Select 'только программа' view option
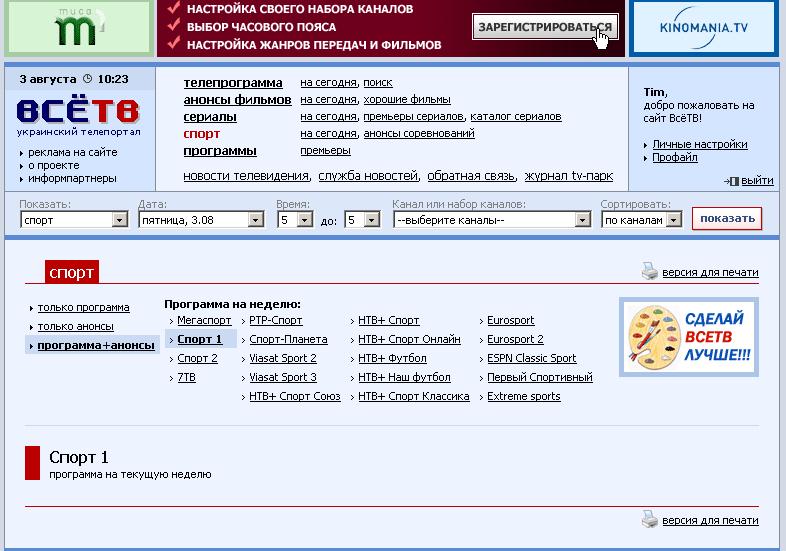Image resolution: width=786 pixels, height=551 pixels. click(83, 307)
